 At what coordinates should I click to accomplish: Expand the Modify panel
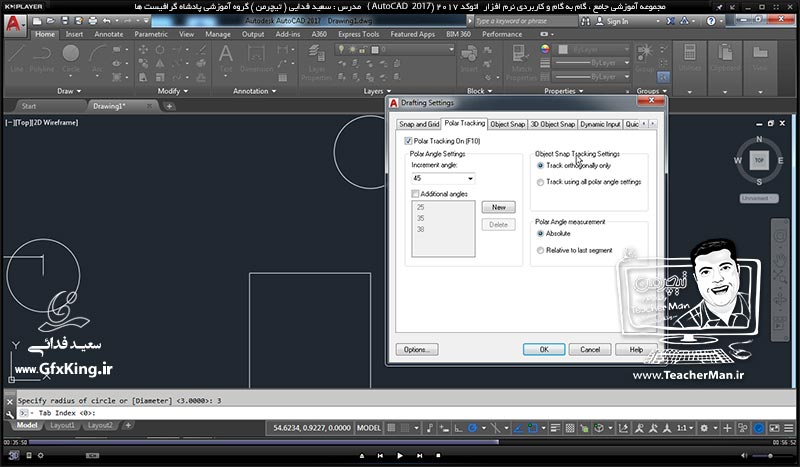pos(172,91)
